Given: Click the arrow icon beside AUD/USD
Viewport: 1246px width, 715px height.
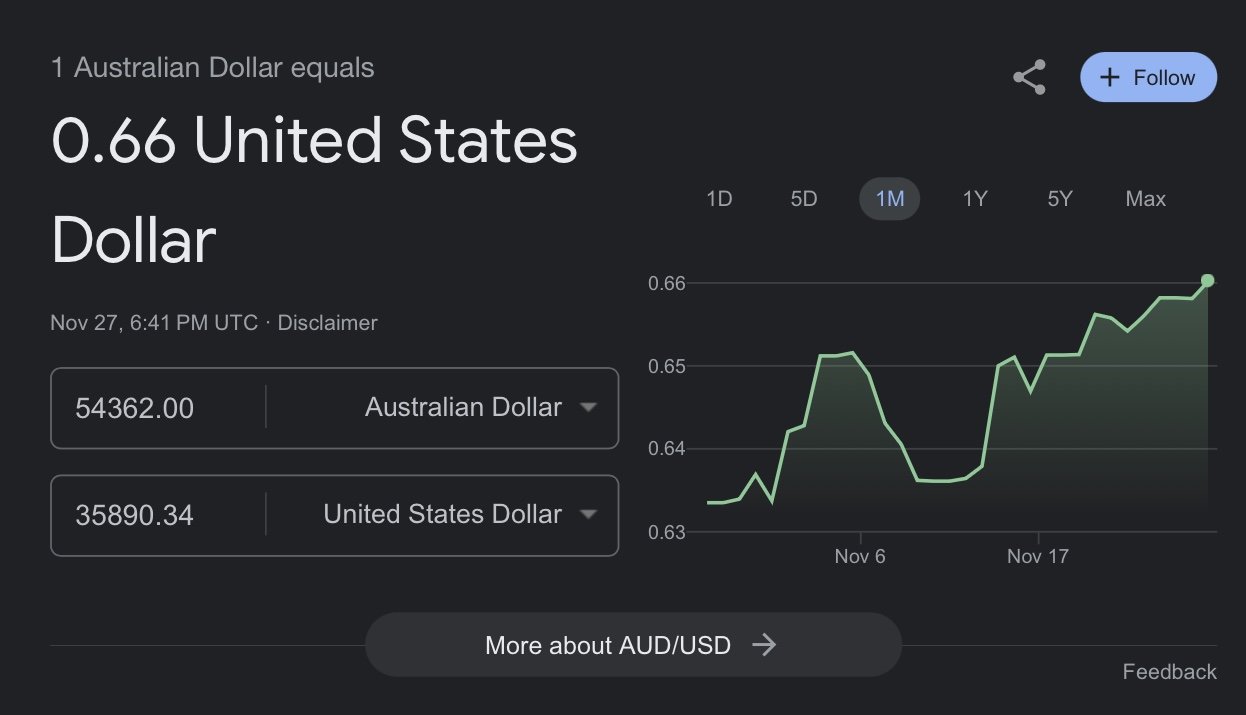Looking at the screenshot, I should pos(764,645).
